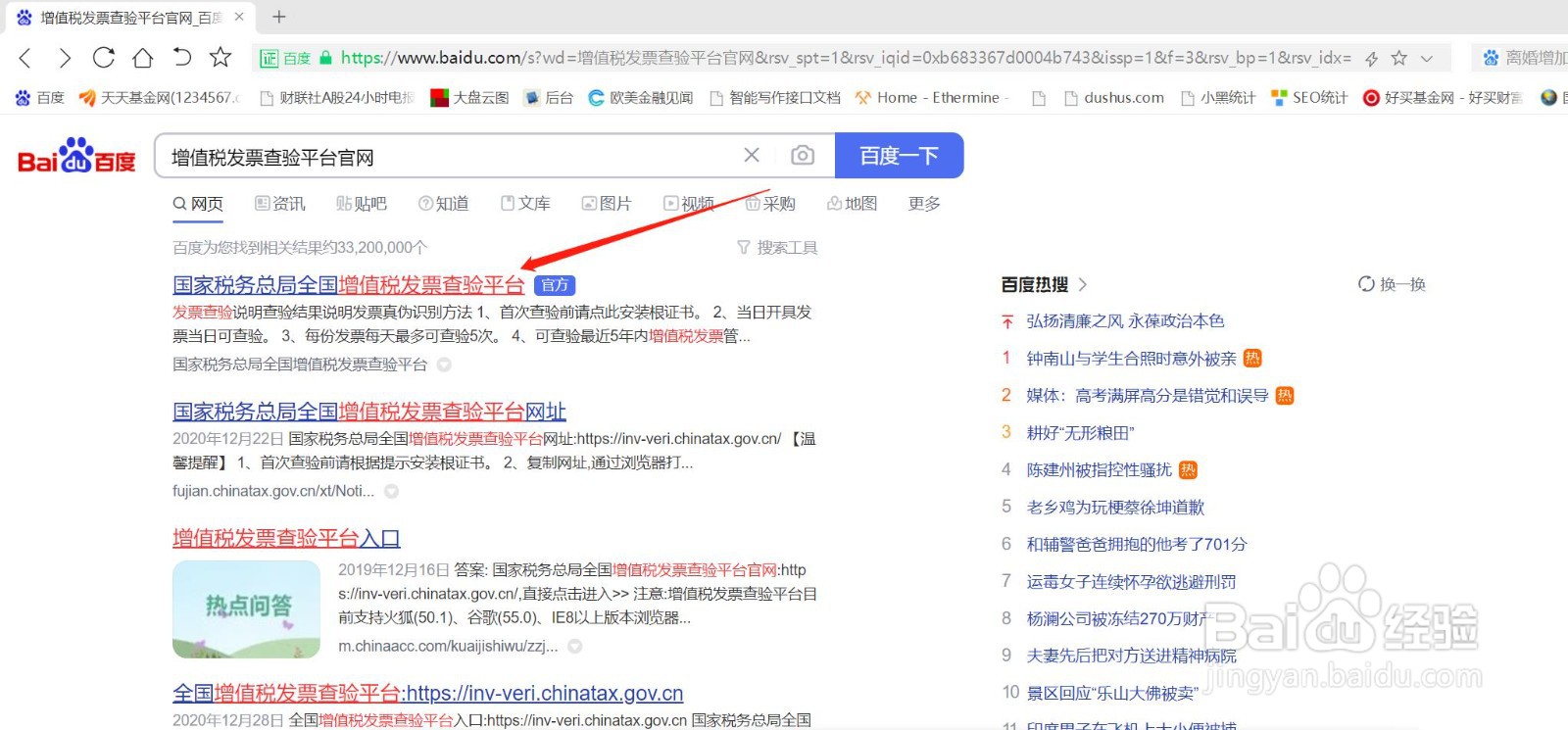Open hot search 媒体：高考满屏高分是错觉和误导
This screenshot has width=1568, height=730.
click(x=1148, y=396)
